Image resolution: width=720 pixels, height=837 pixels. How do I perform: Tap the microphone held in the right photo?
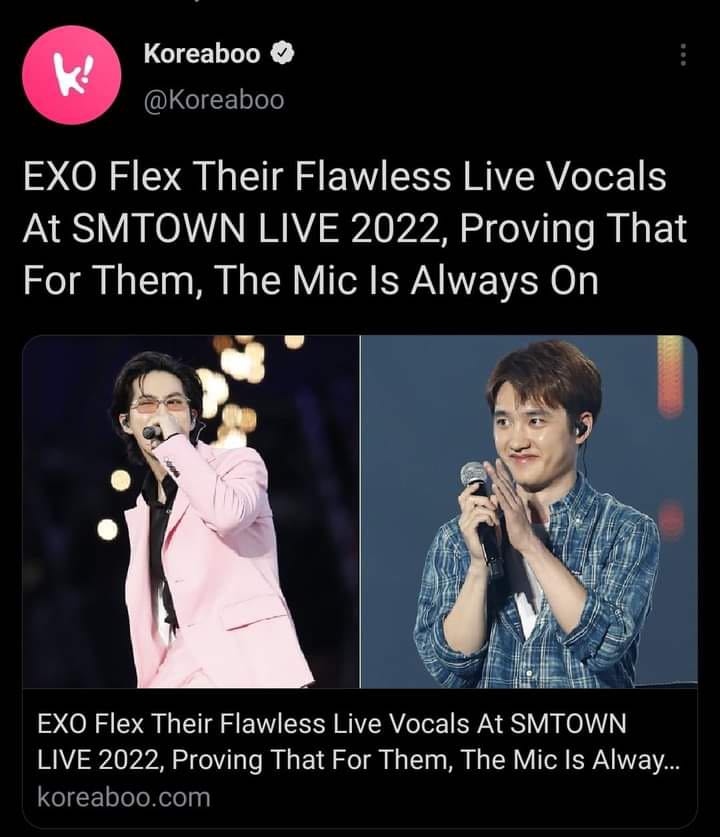(480, 510)
